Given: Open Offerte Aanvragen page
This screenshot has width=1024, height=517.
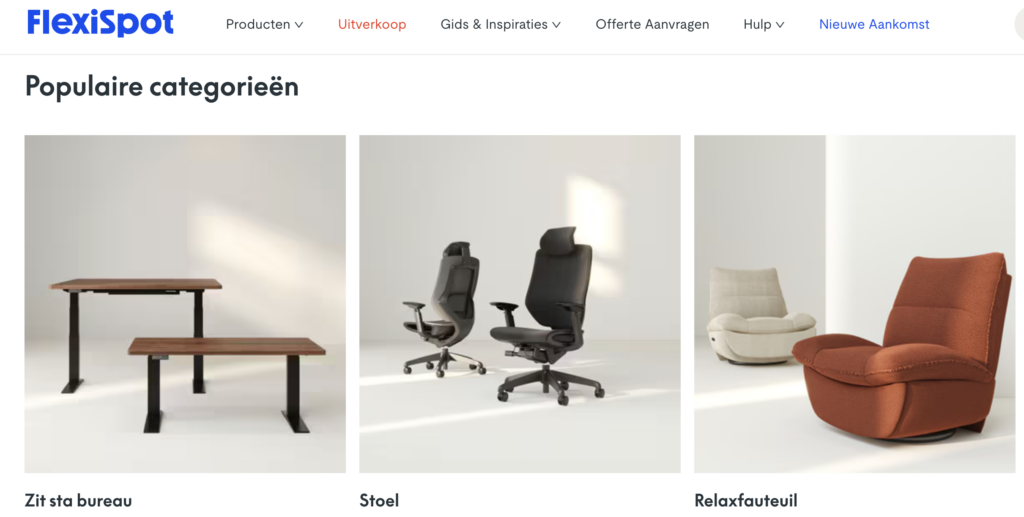Looking at the screenshot, I should pyautogui.click(x=652, y=24).
